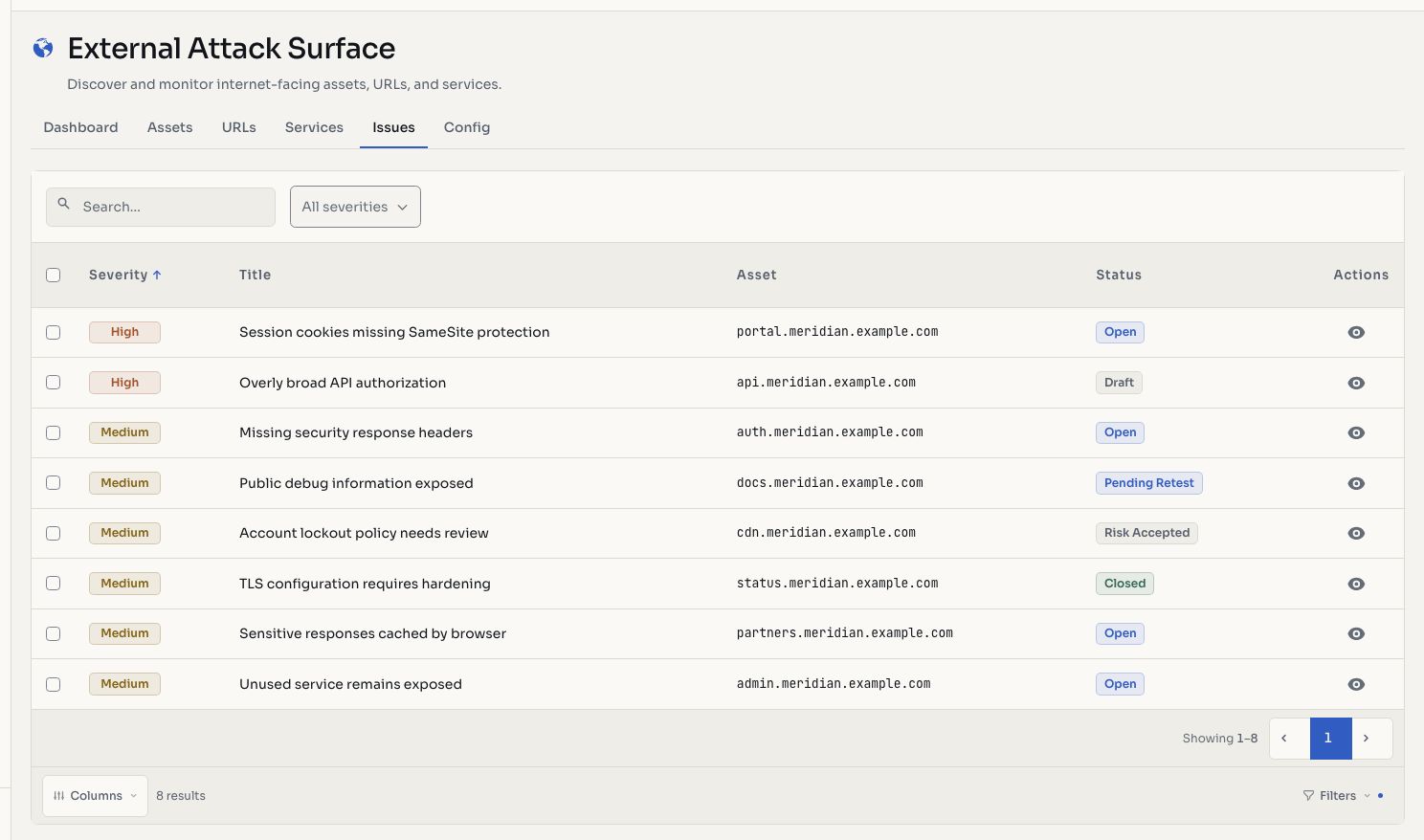This screenshot has height=840, width=1424.
Task: Focus the Search input field
Action: tap(161, 207)
